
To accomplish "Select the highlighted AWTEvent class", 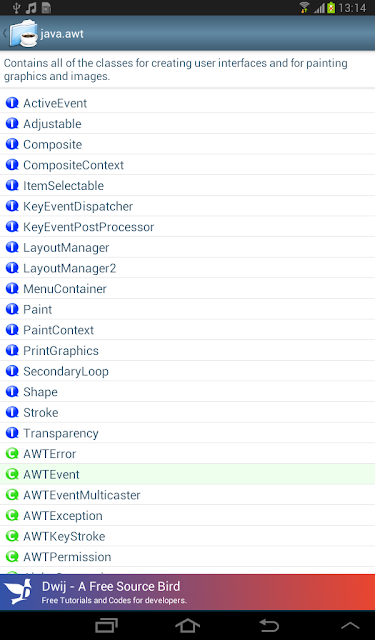I will [x=187, y=474].
